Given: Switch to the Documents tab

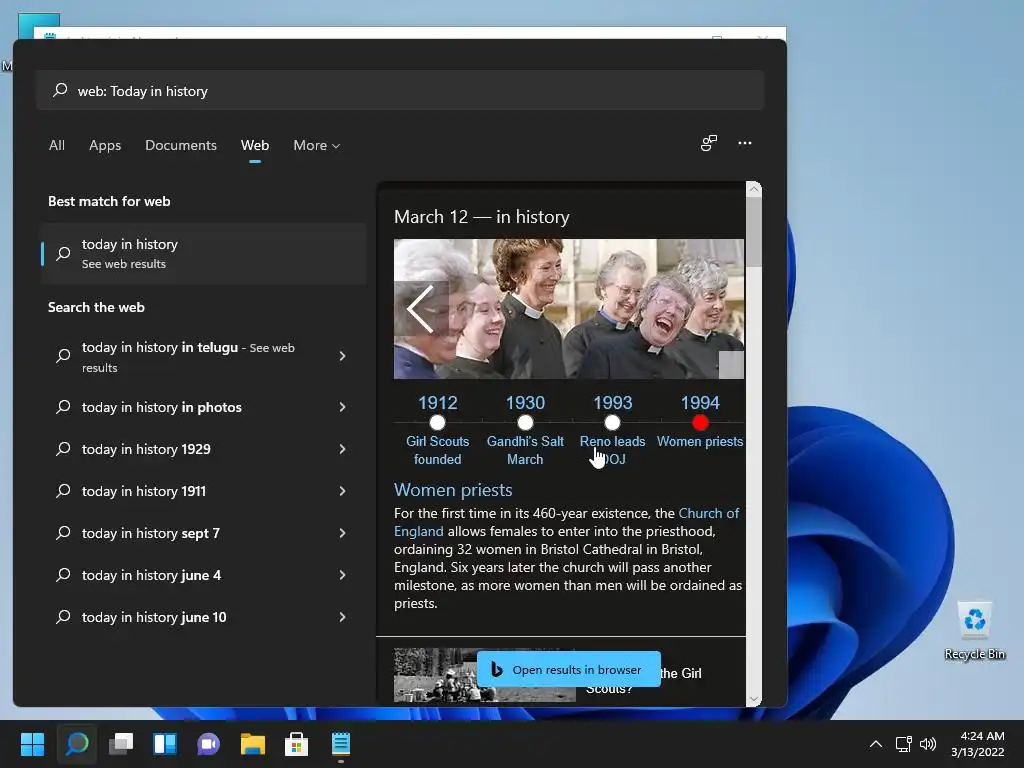Looking at the screenshot, I should point(181,145).
